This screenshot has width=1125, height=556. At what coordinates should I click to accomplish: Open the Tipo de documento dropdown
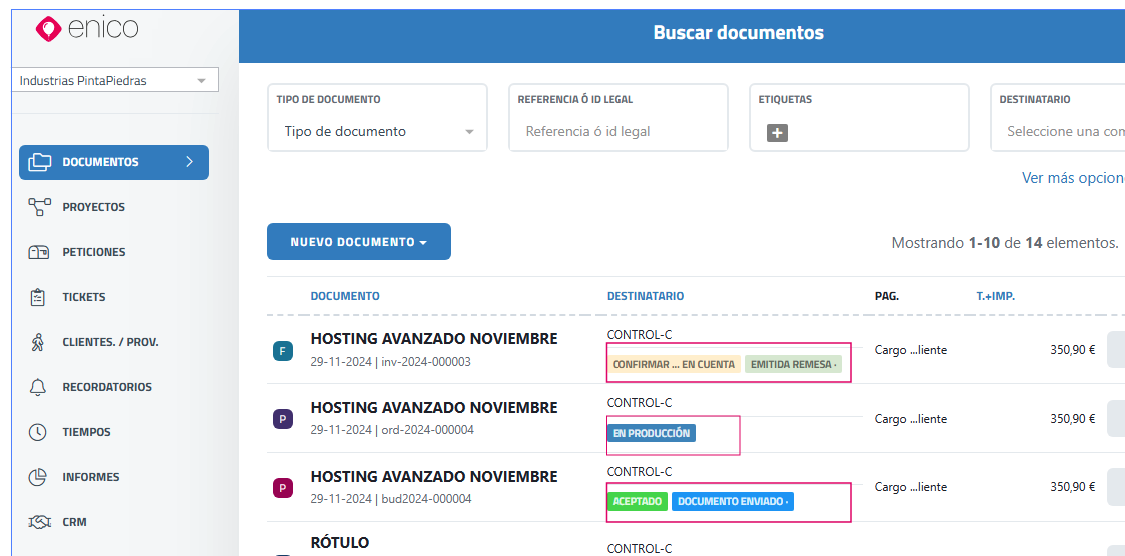click(377, 132)
